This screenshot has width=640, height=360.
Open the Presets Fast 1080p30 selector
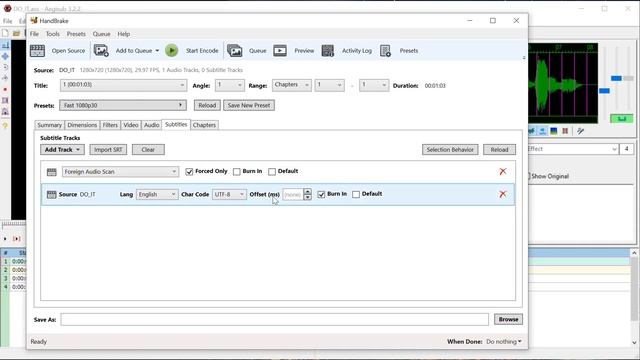[123, 105]
